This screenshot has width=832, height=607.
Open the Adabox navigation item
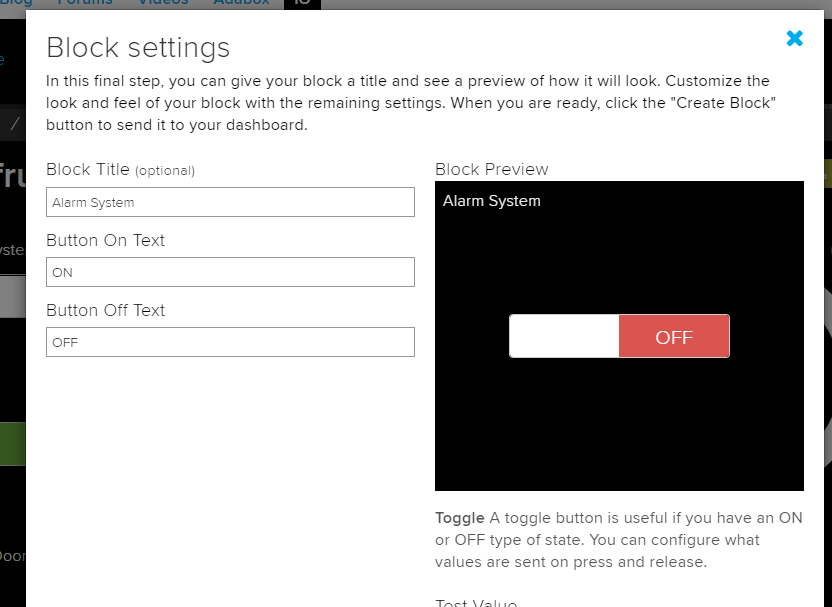point(240,3)
